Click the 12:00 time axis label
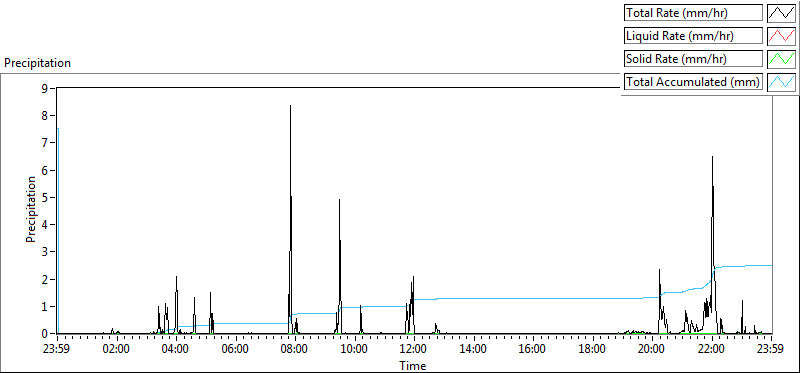Image resolution: width=800 pixels, height=373 pixels. point(414,350)
